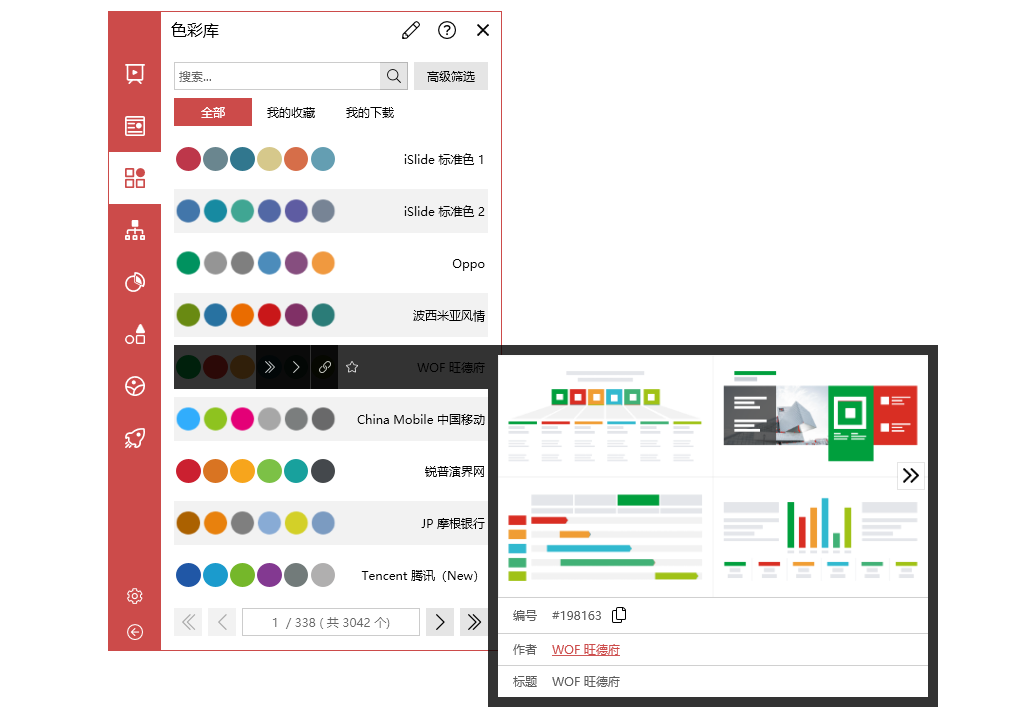Go to next page arrow
This screenshot has width=1034, height=709.
440,622
